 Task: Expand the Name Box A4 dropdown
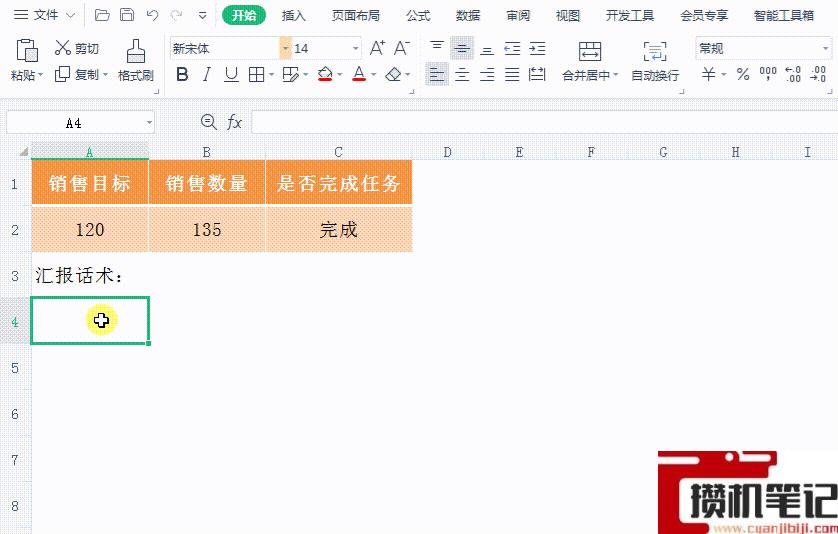[149, 123]
